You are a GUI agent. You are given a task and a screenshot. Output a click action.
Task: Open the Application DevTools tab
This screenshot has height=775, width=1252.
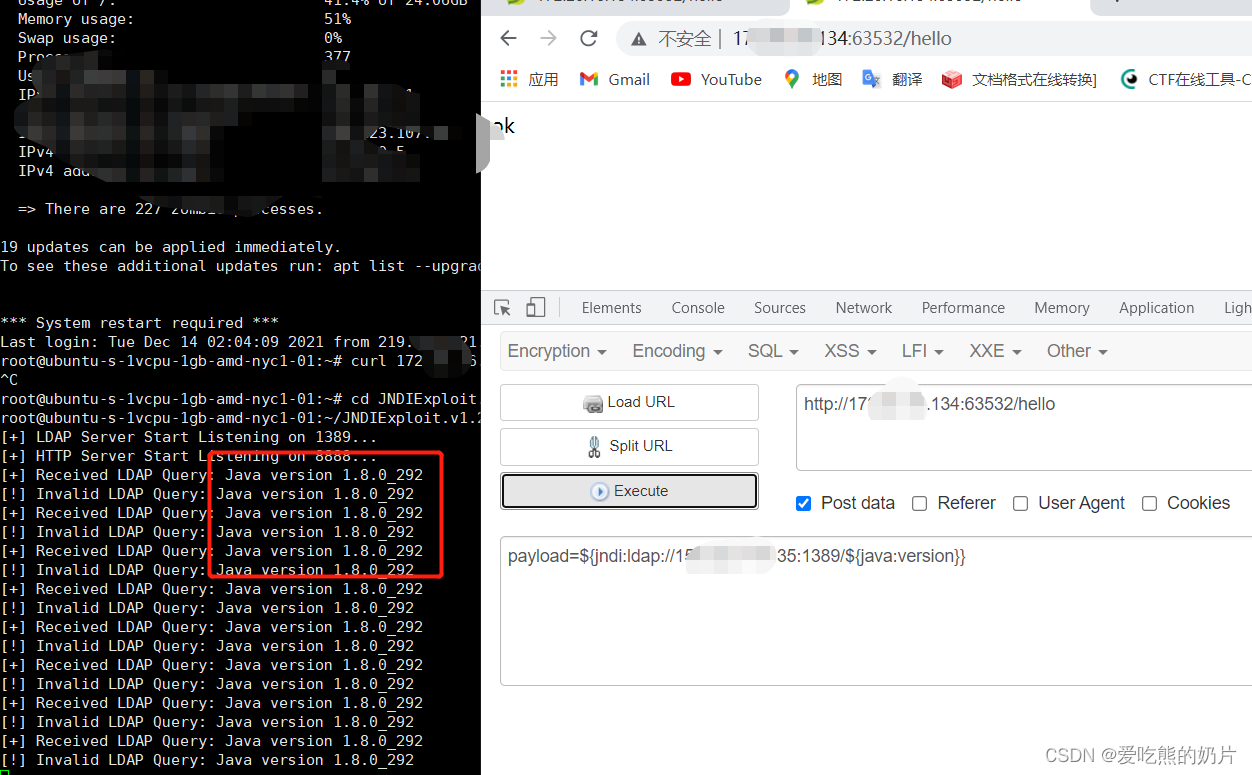pos(1156,308)
